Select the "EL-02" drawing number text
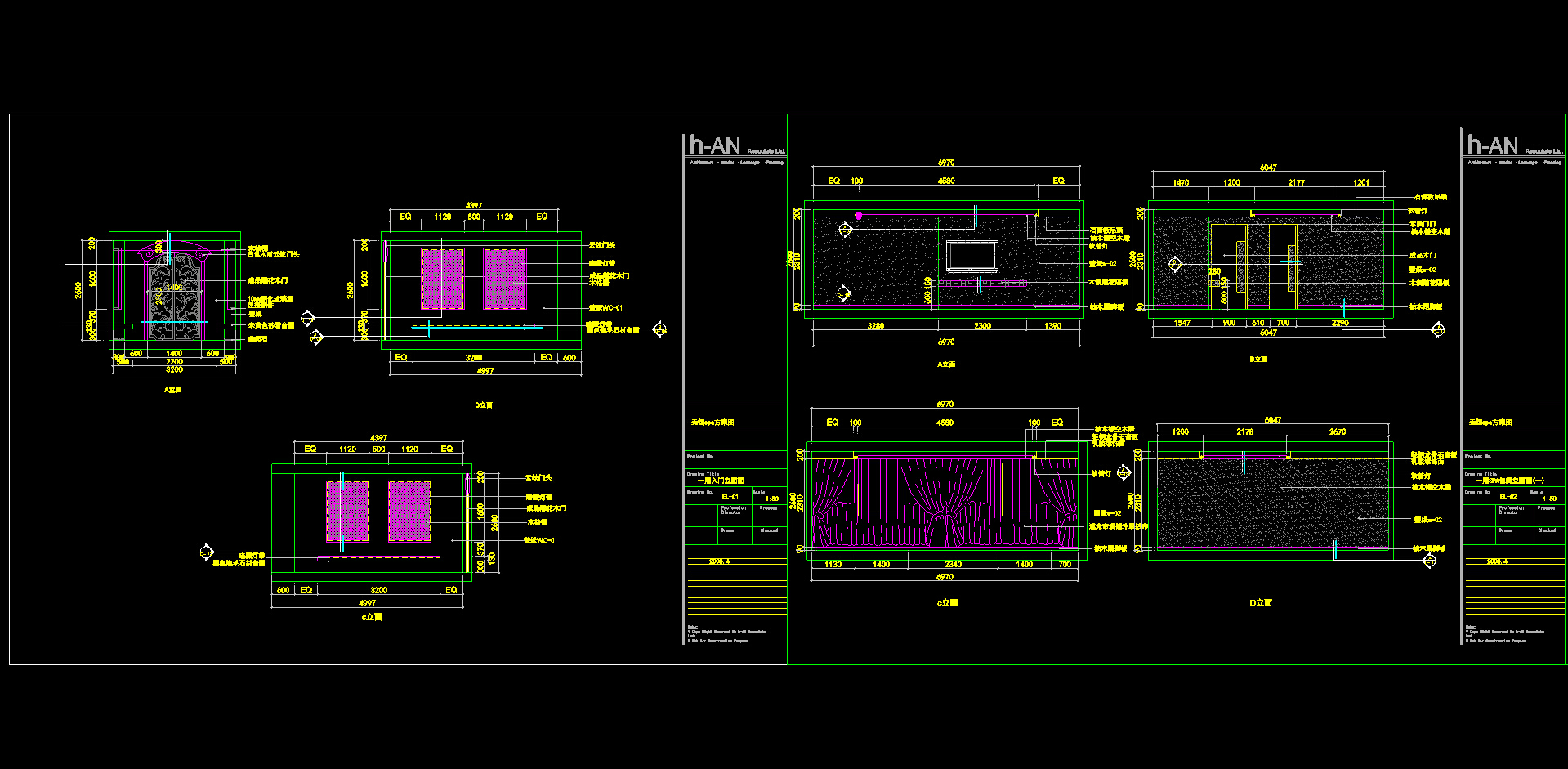 tap(1508, 497)
